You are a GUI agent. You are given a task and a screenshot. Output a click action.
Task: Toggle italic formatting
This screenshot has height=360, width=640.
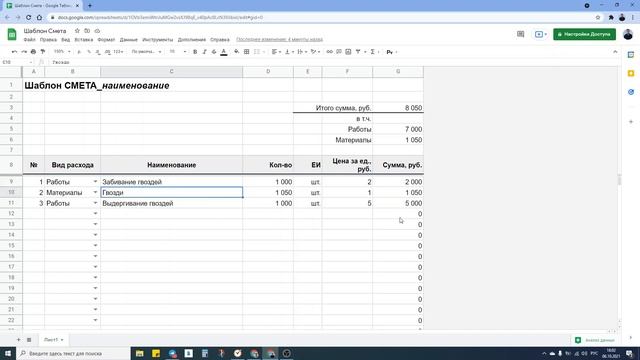[x=204, y=52]
